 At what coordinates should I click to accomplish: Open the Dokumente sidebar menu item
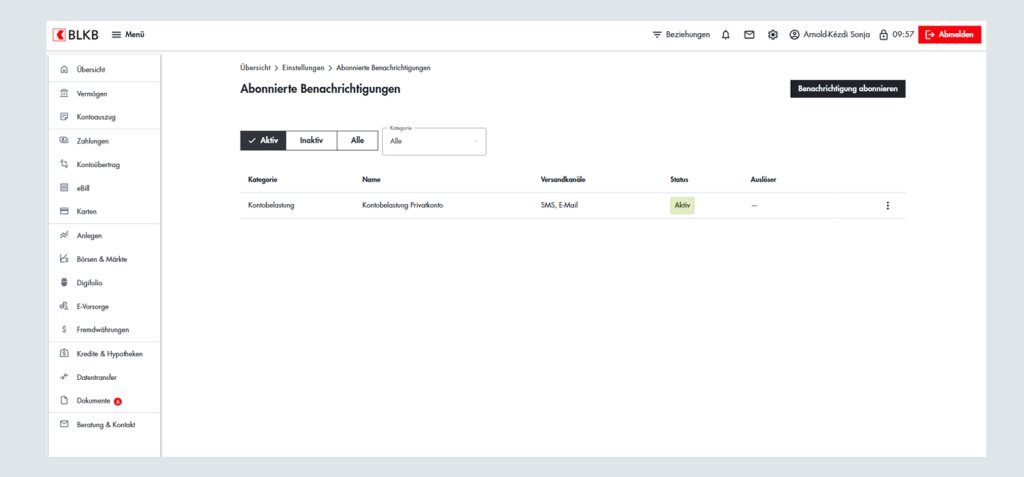(104, 401)
